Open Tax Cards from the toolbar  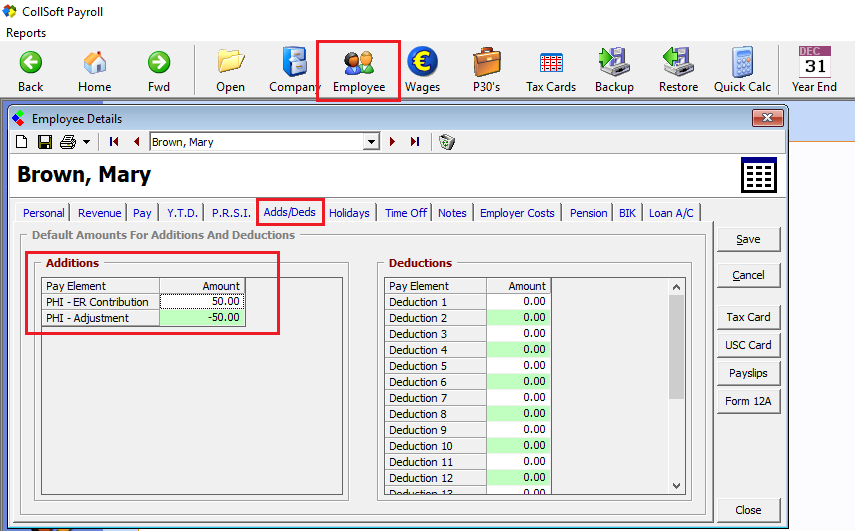(x=551, y=69)
